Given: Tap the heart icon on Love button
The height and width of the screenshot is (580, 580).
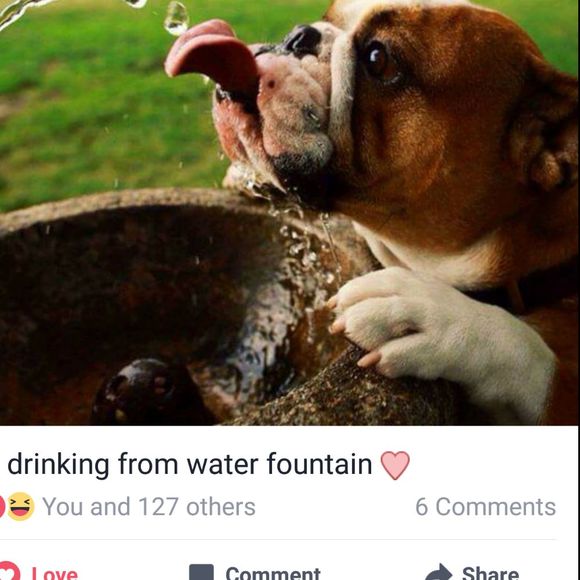Looking at the screenshot, I should pos(9,571).
